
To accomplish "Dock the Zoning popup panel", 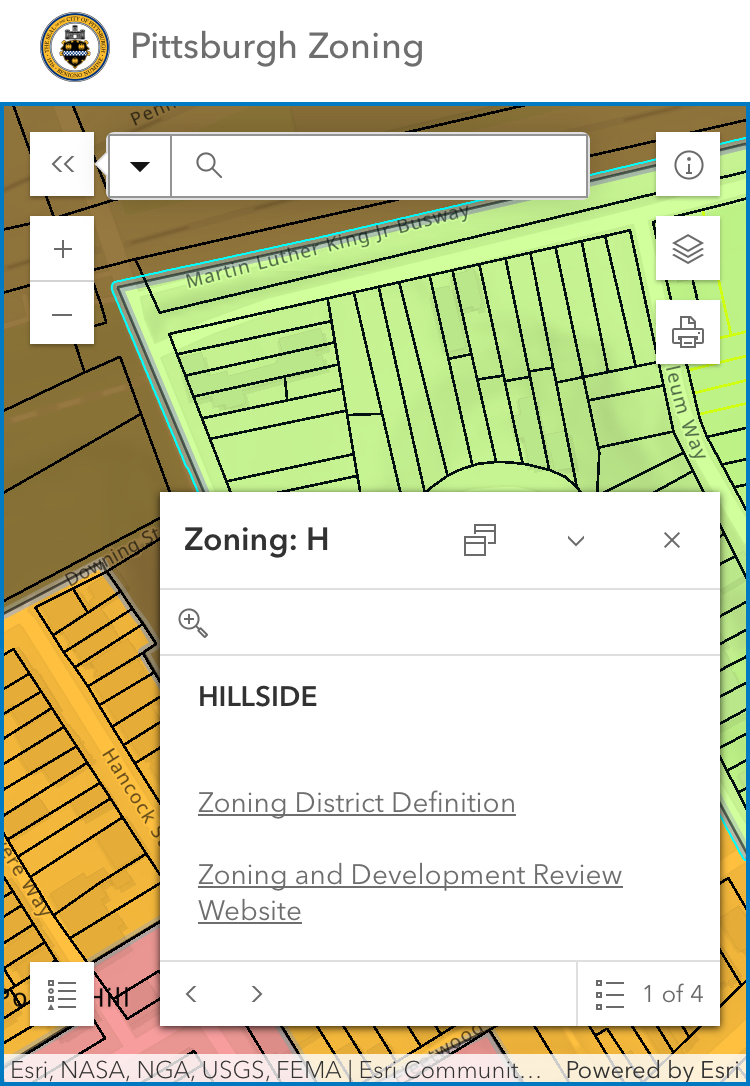I will [x=480, y=540].
